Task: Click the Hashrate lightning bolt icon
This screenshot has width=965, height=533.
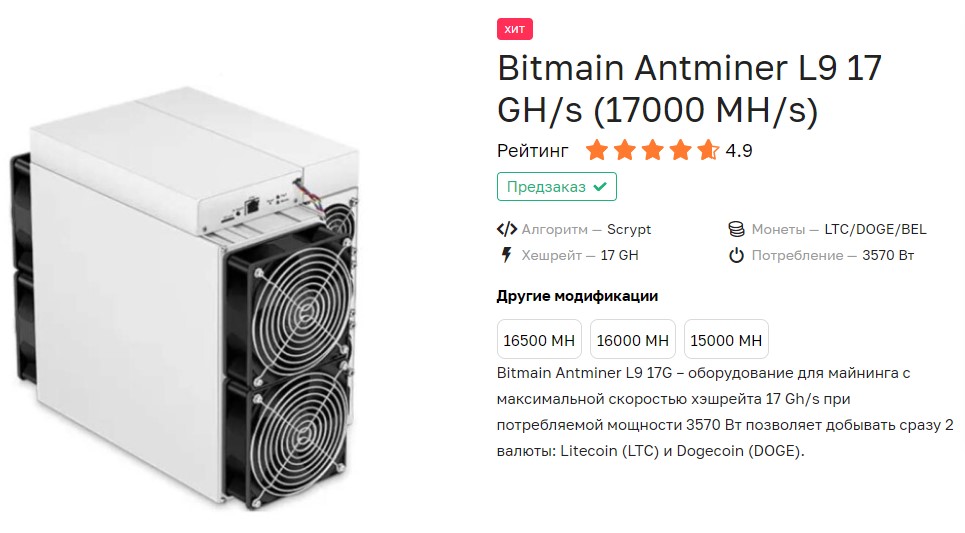Action: click(506, 255)
